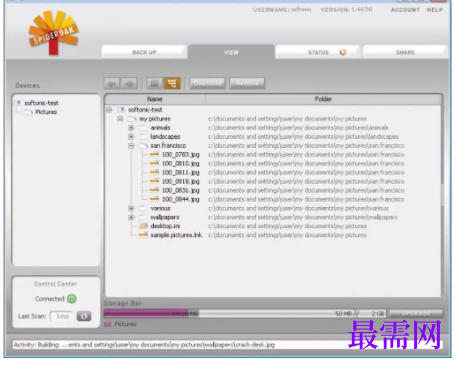Click the 100_0783.jpg file icon
Viewport: 460px width, 366px height.
pyautogui.click(x=154, y=154)
